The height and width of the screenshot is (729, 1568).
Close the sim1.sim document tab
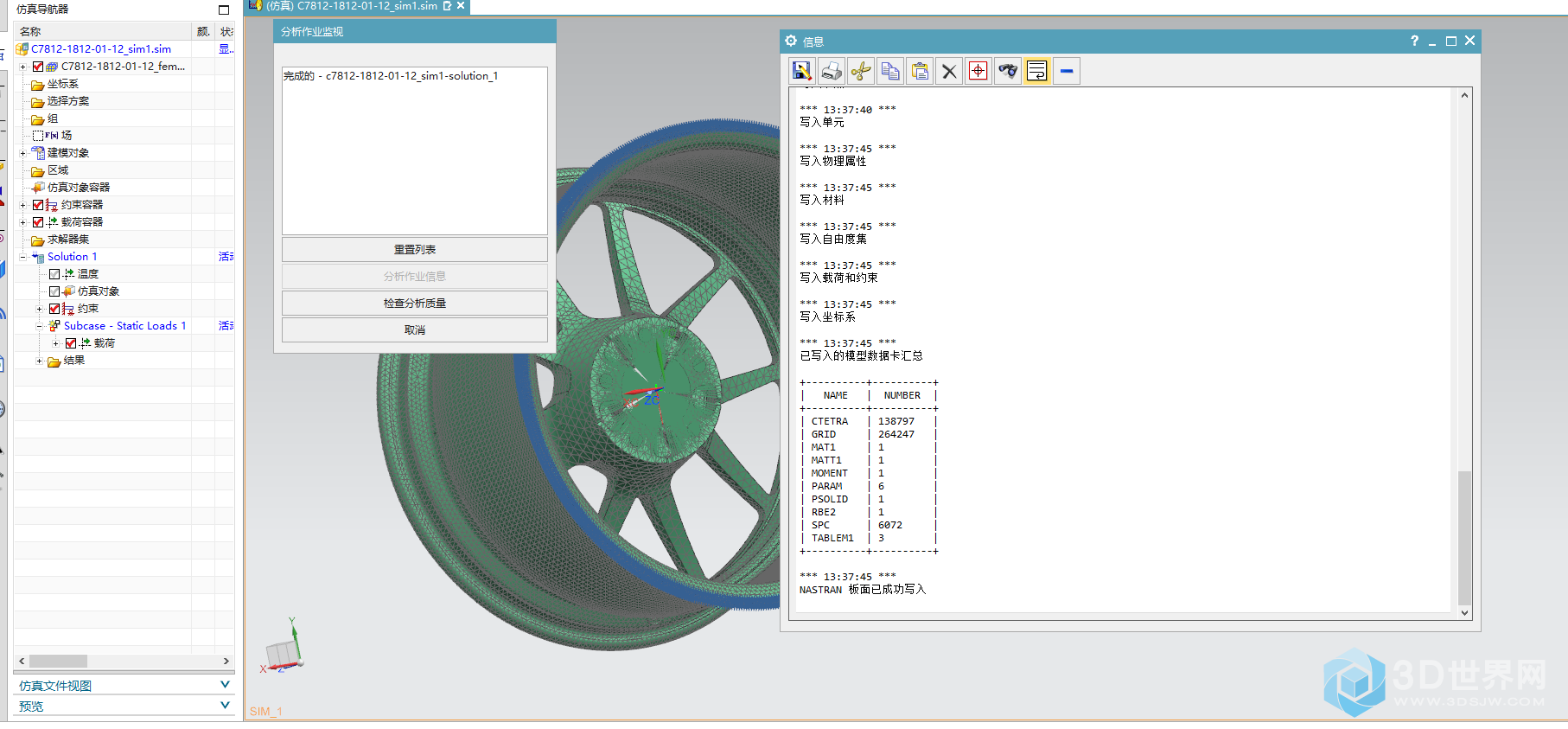point(461,5)
